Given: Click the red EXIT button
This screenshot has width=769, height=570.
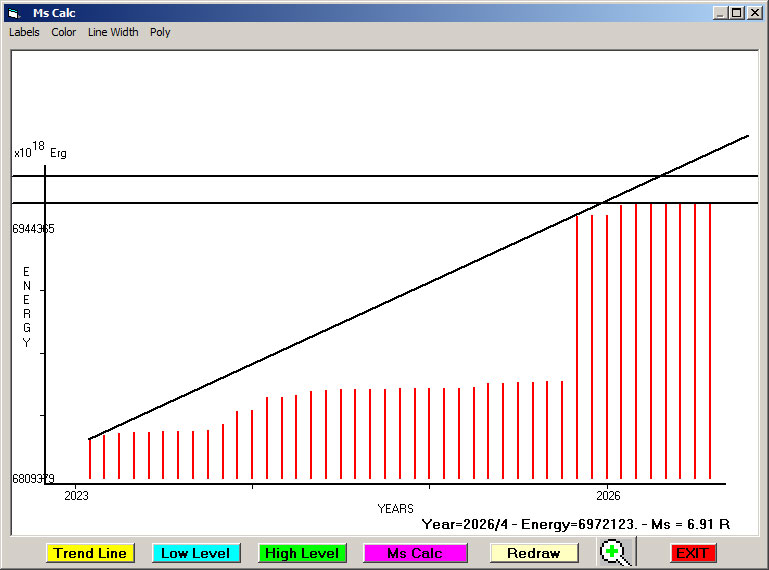Looking at the screenshot, I should (691, 553).
